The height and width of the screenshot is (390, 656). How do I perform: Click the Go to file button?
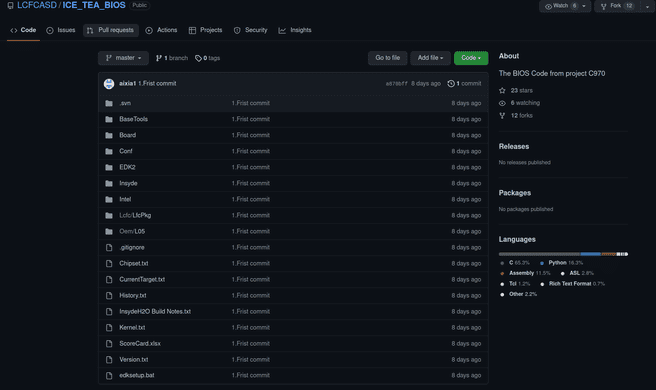pos(387,58)
